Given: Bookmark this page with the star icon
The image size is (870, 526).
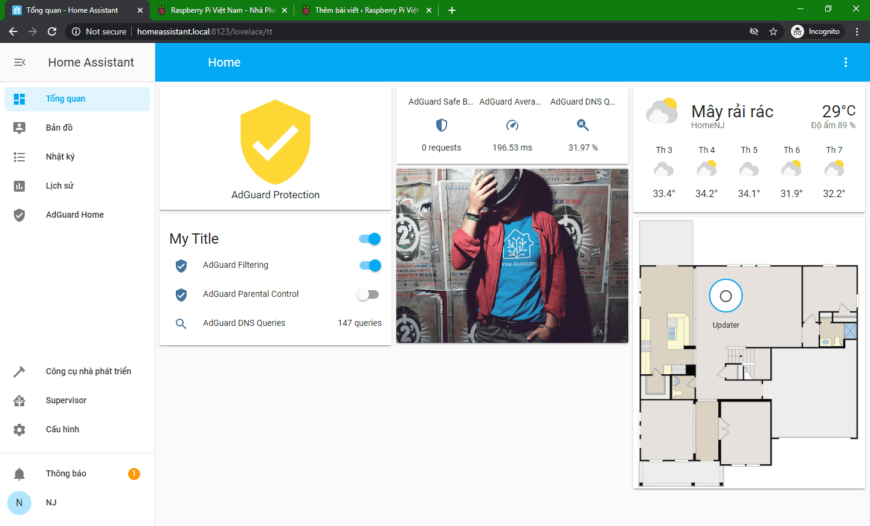Looking at the screenshot, I should (x=773, y=31).
